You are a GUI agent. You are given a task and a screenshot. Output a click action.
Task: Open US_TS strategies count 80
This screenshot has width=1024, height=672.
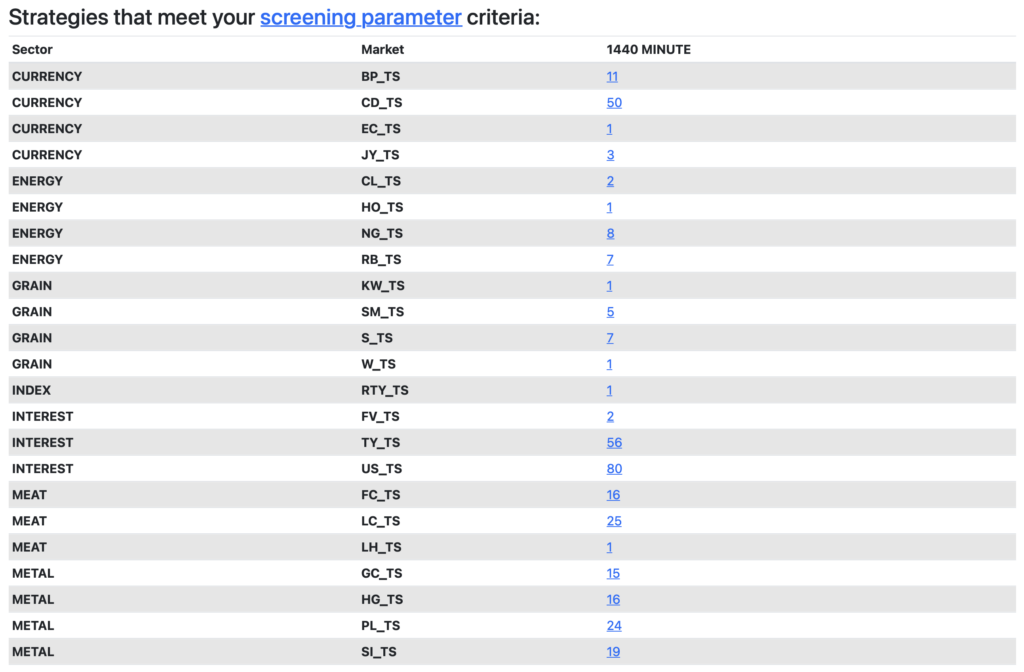coord(614,468)
